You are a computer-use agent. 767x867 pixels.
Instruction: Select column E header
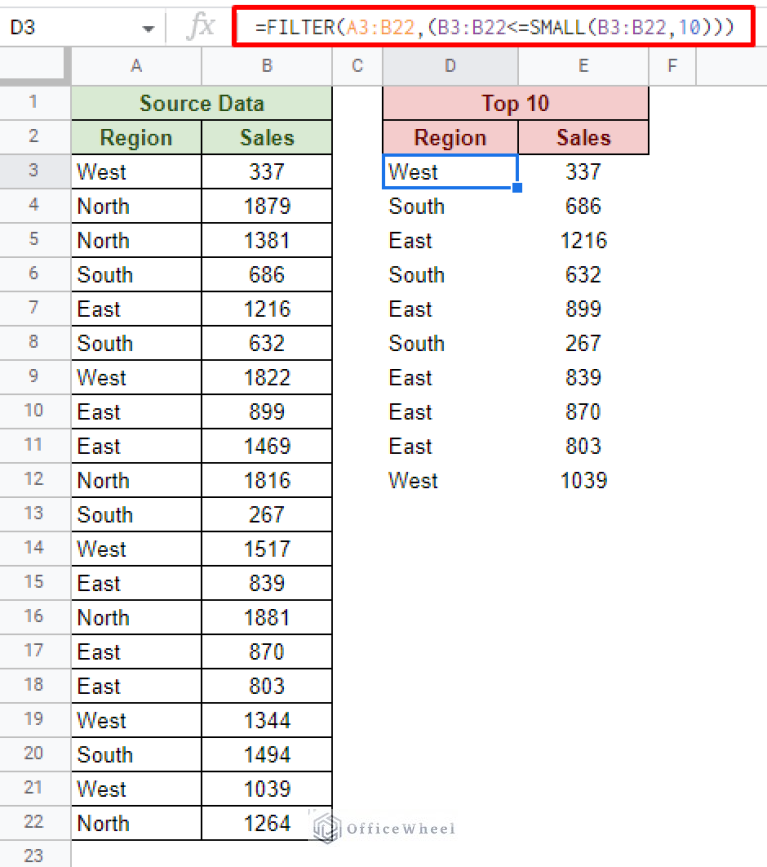pos(583,66)
